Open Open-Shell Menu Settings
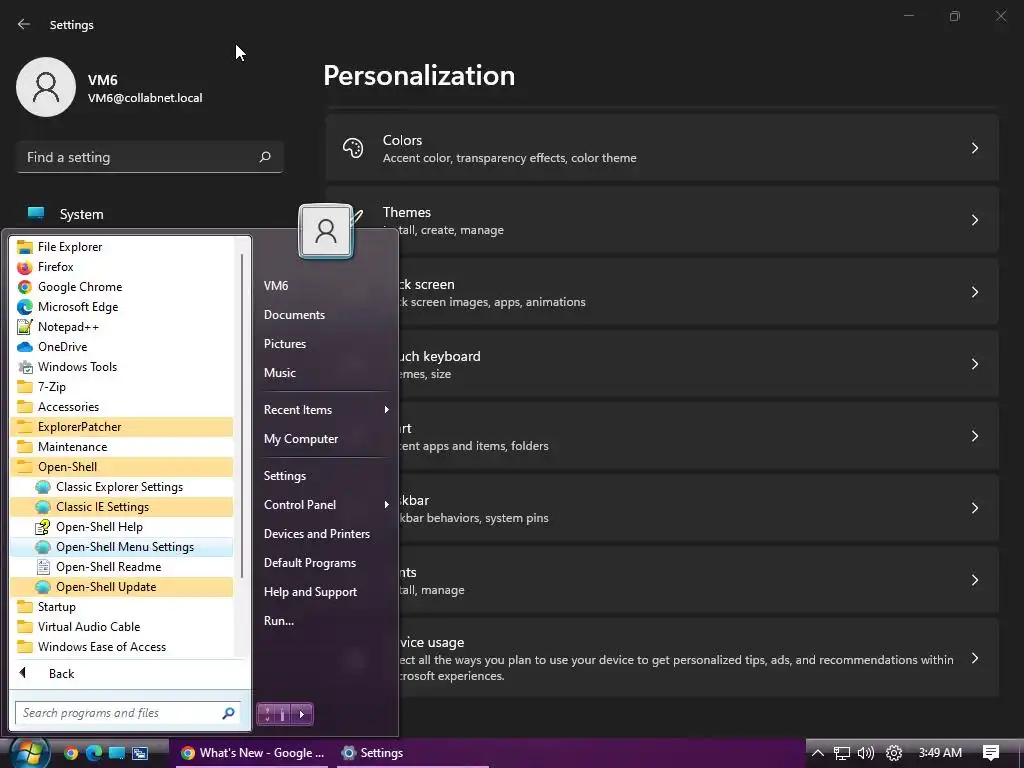 (x=122, y=547)
